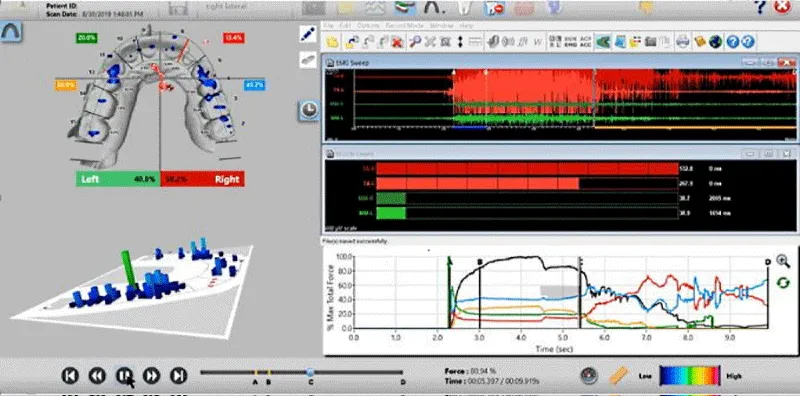The height and width of the screenshot is (396, 800).
Task: Open the dental arch view icon
Action: [x=9, y=32]
